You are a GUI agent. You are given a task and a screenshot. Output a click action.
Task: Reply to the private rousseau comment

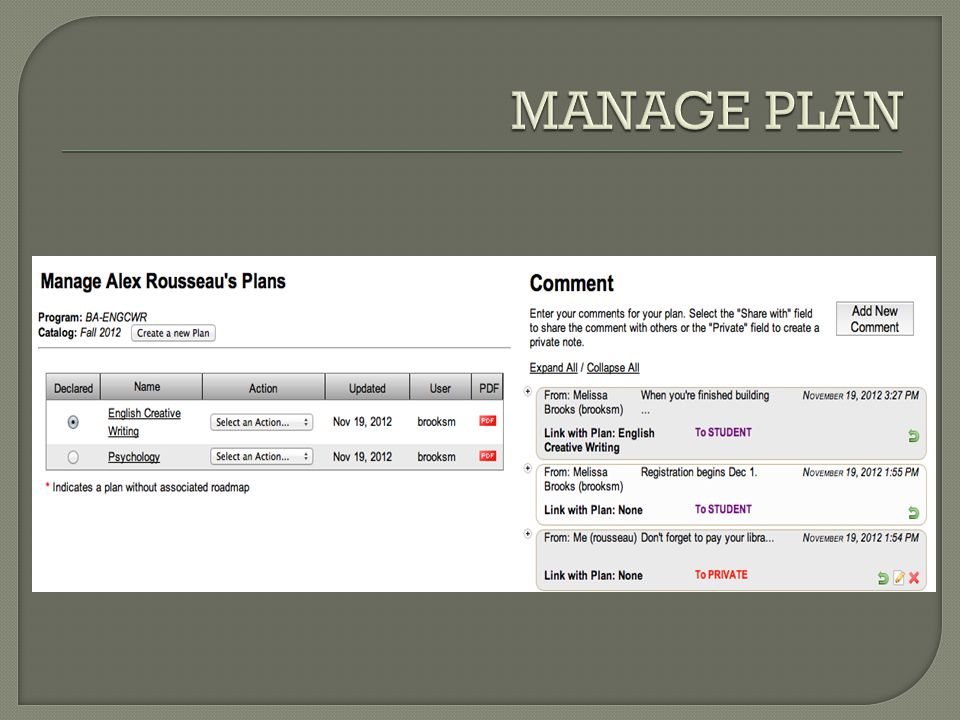(882, 577)
